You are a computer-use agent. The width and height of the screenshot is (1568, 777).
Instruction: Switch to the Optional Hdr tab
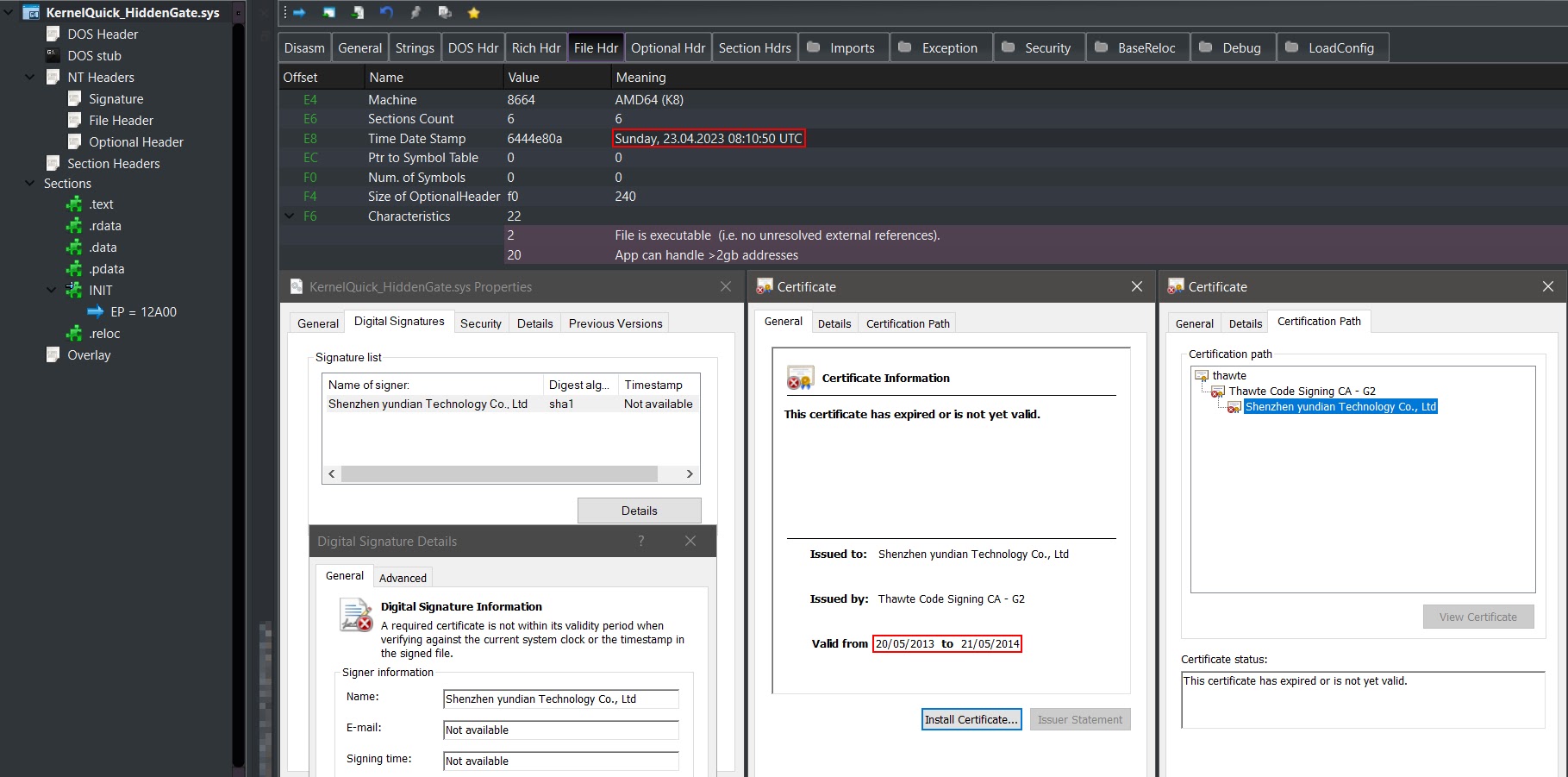(667, 48)
